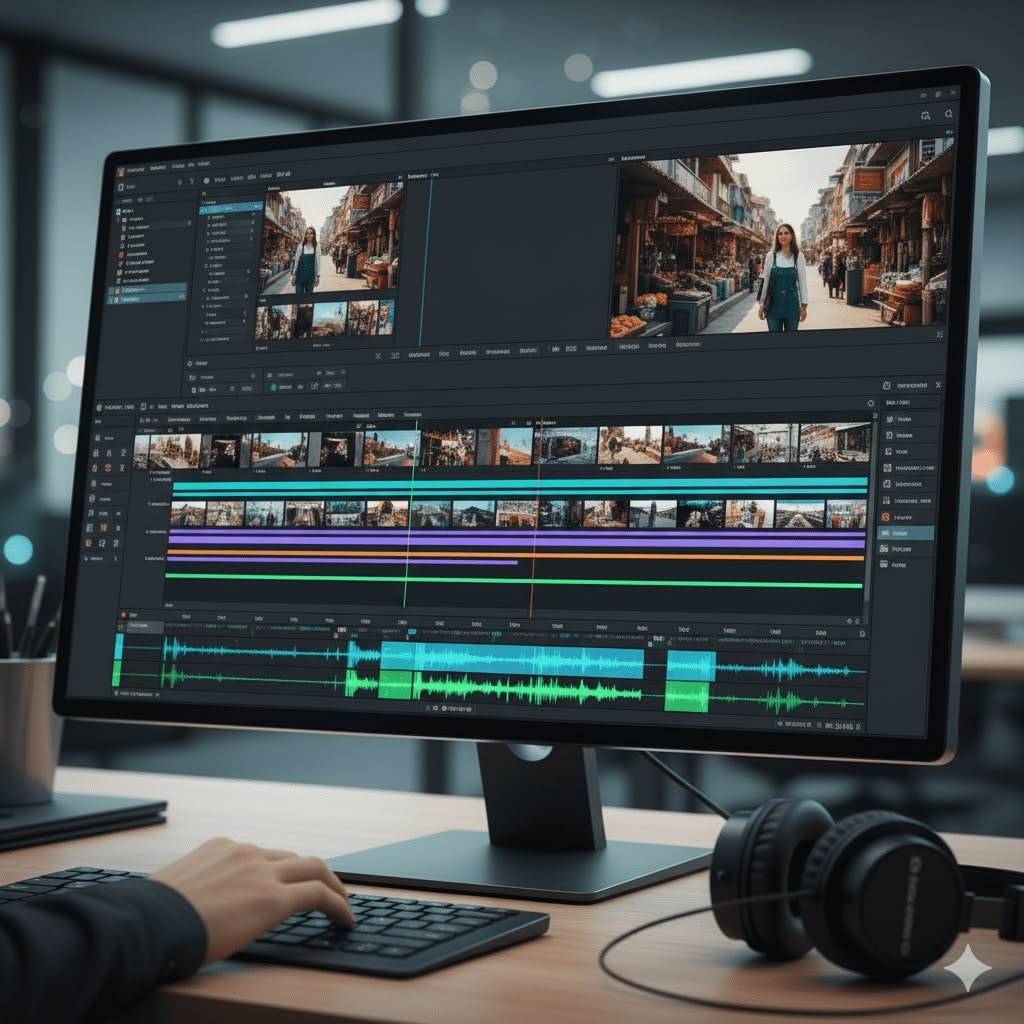This screenshot has height=1024, width=1024.
Task: Select the blue-sky cityscape thumbnail under source preview
Action: click(x=330, y=319)
